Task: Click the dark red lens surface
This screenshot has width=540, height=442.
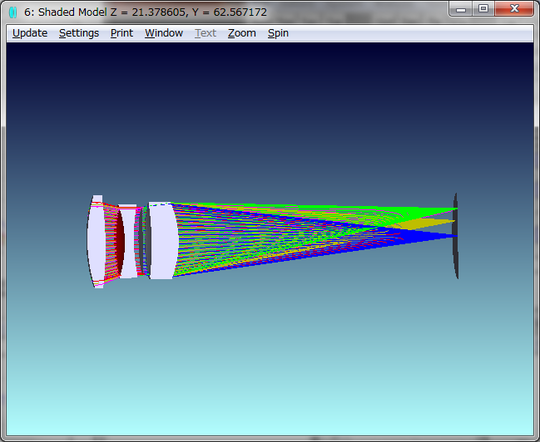Action: pyautogui.click(x=120, y=241)
